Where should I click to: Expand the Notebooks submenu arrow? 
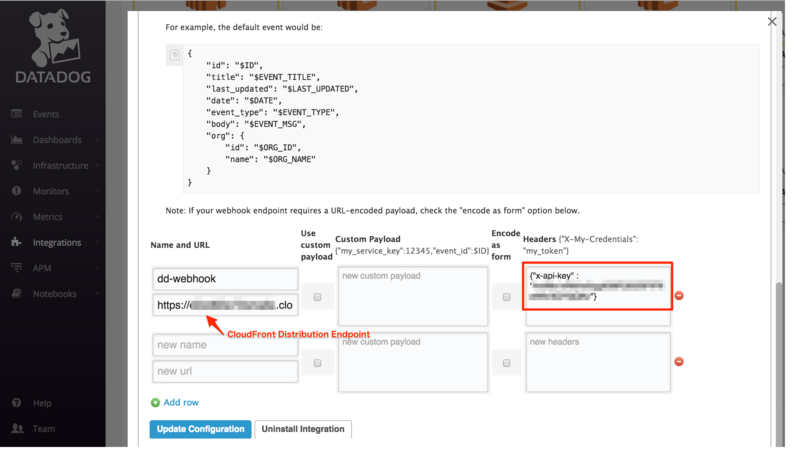tap(97, 294)
